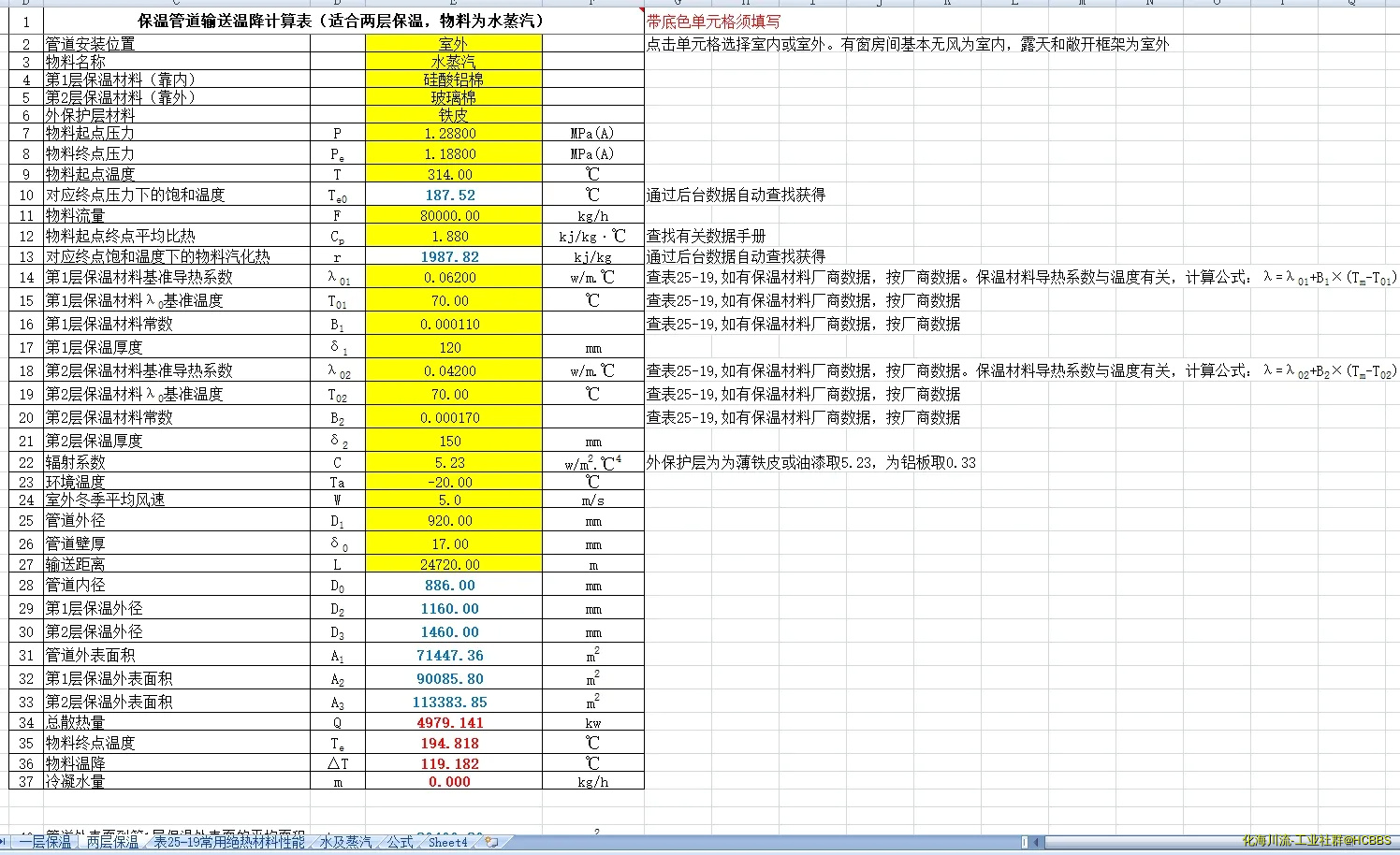The image size is (1400, 855).
Task: Select the latent heat value 1987.82
Action: coord(454,256)
